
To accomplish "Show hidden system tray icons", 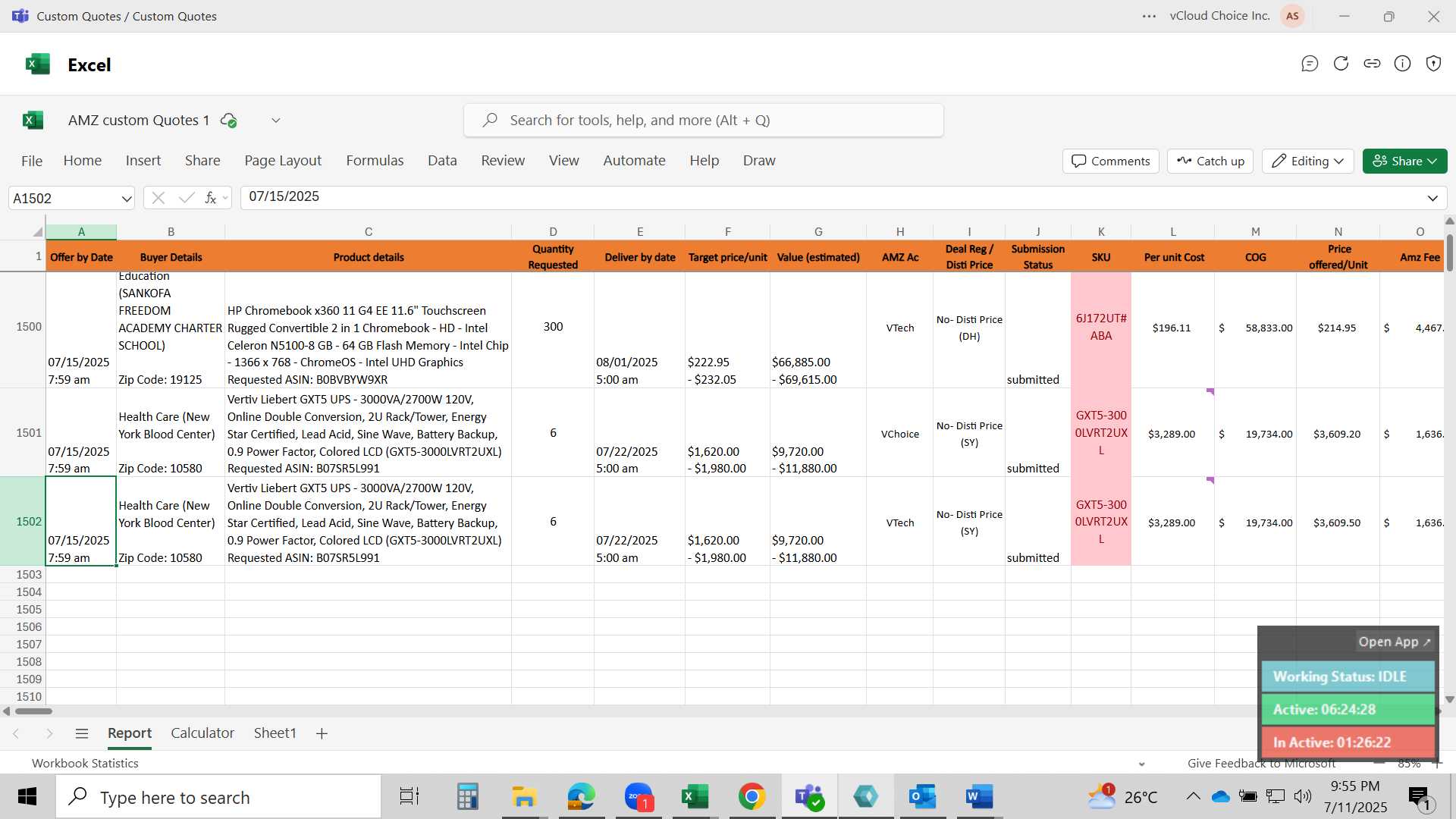I will pyautogui.click(x=1193, y=796).
